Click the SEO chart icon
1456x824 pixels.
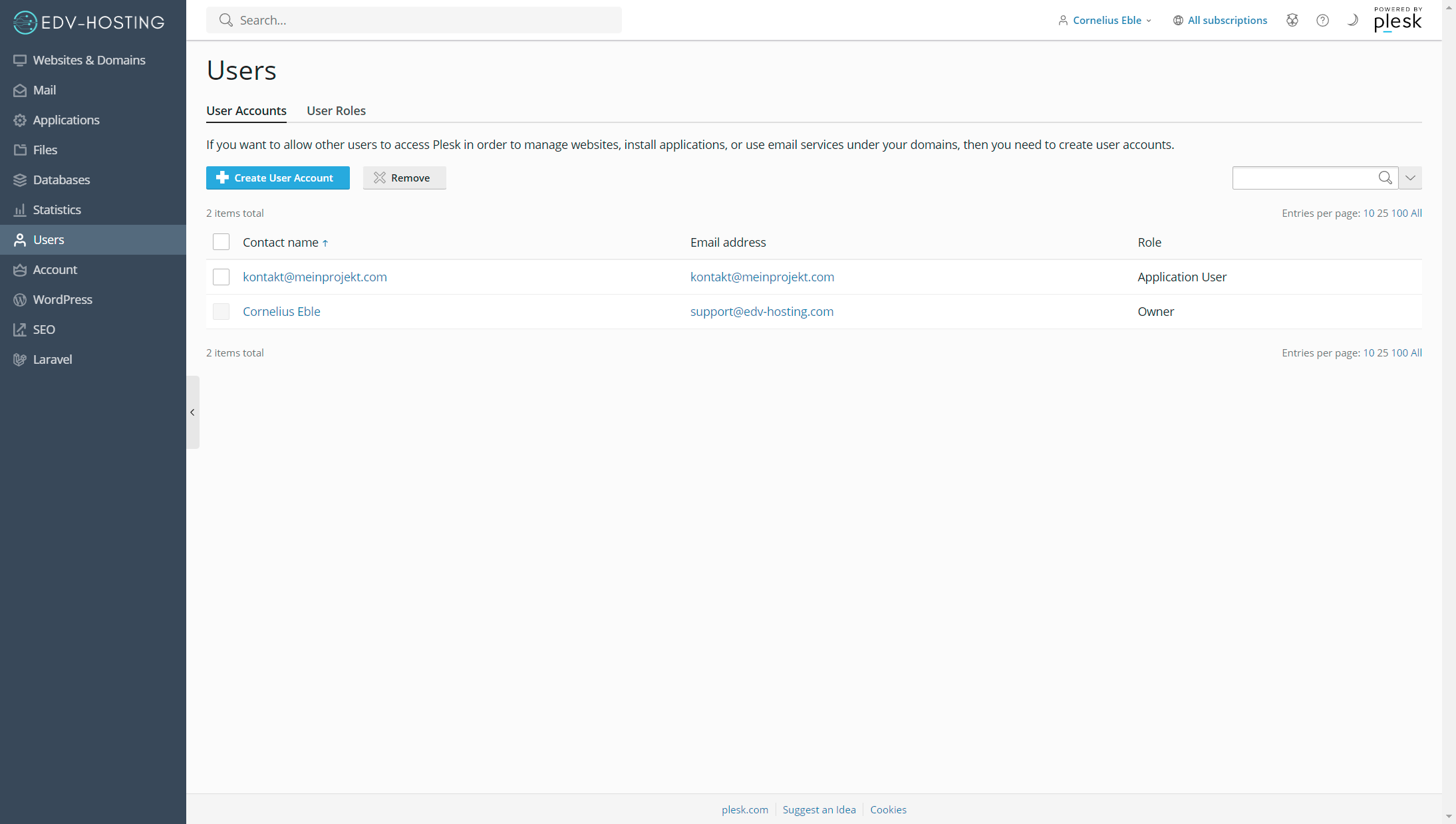click(20, 329)
